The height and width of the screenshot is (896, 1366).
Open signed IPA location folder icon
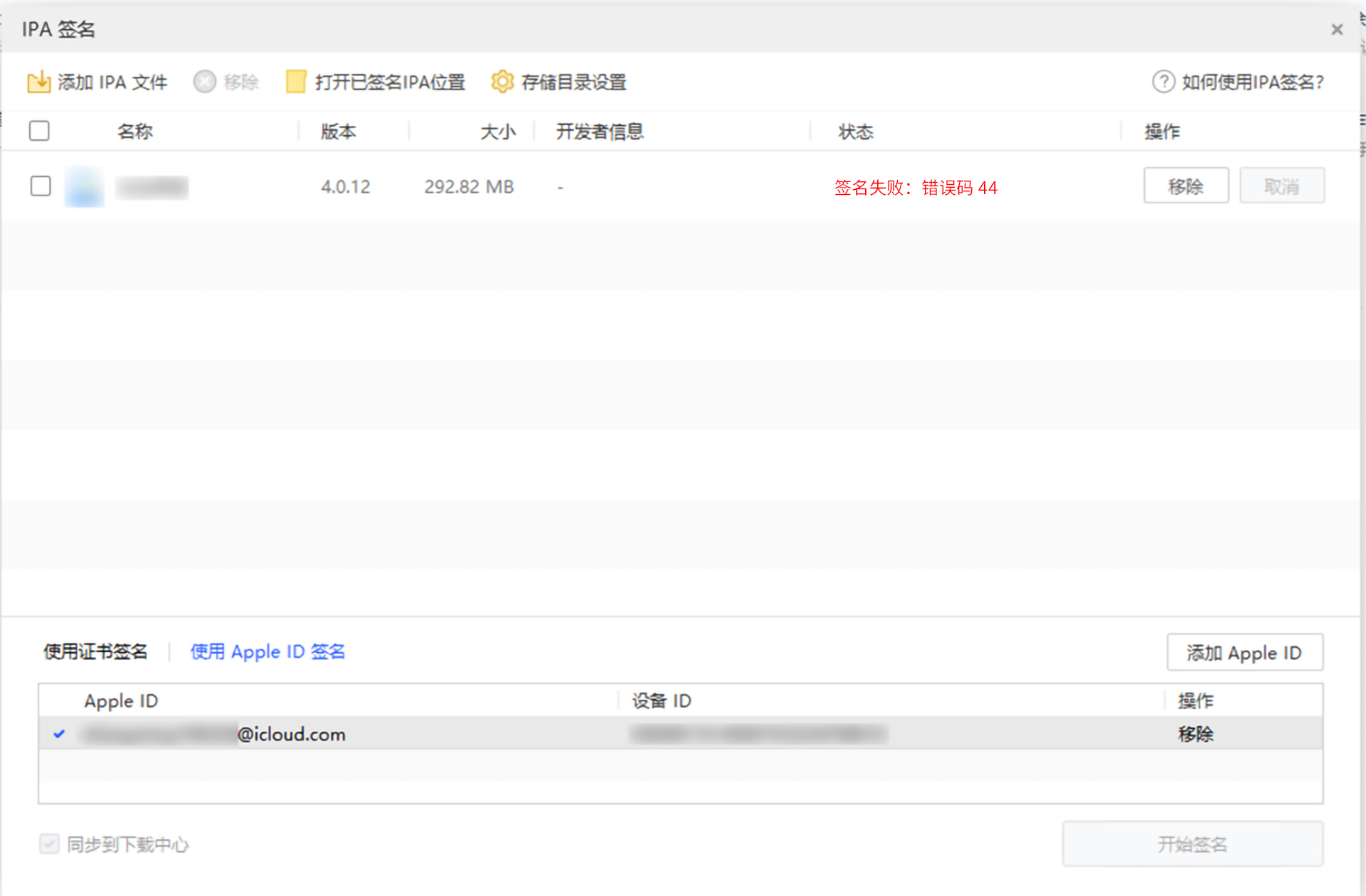pyautogui.click(x=295, y=82)
